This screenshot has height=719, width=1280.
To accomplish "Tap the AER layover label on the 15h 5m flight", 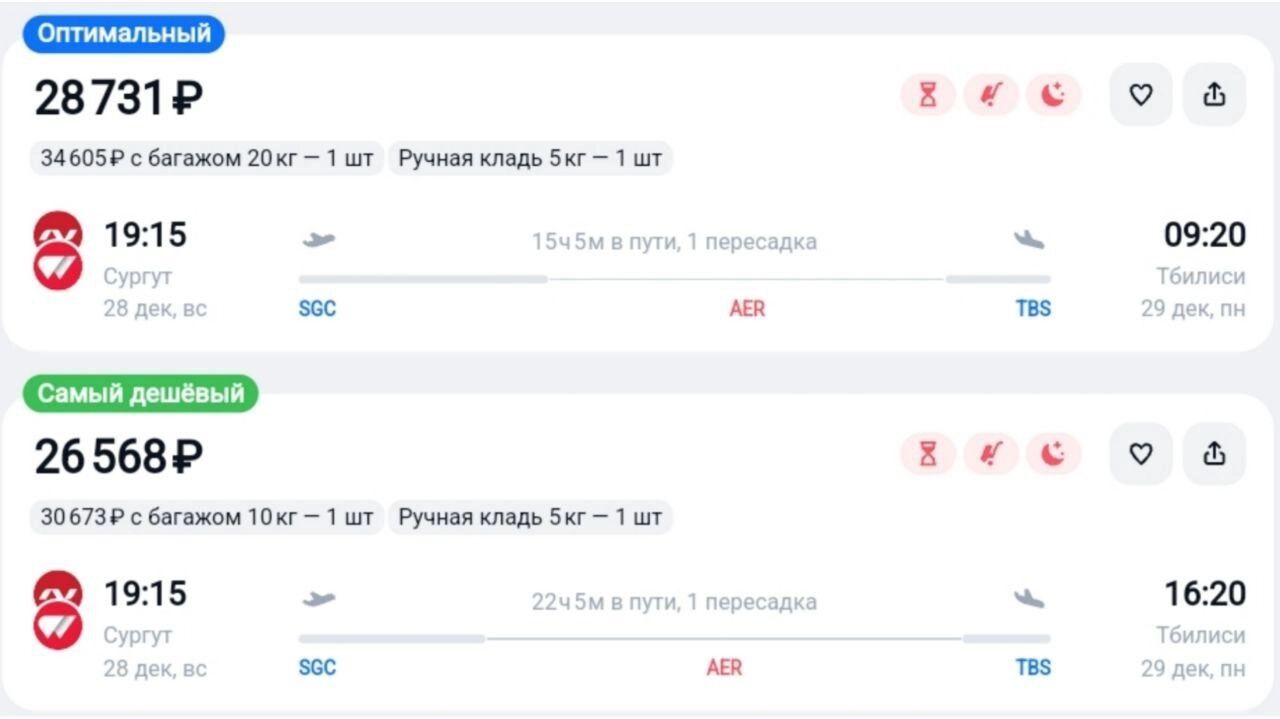I will pos(747,308).
